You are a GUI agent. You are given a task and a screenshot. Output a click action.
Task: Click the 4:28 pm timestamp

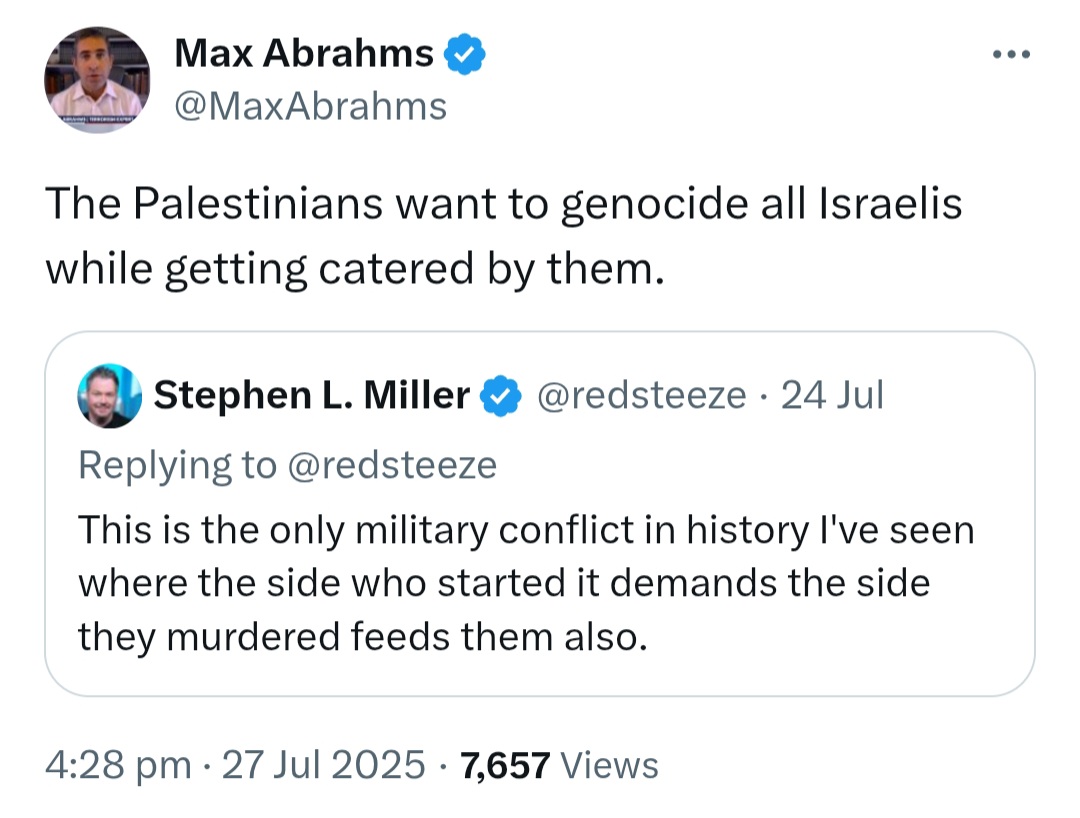click(x=118, y=765)
